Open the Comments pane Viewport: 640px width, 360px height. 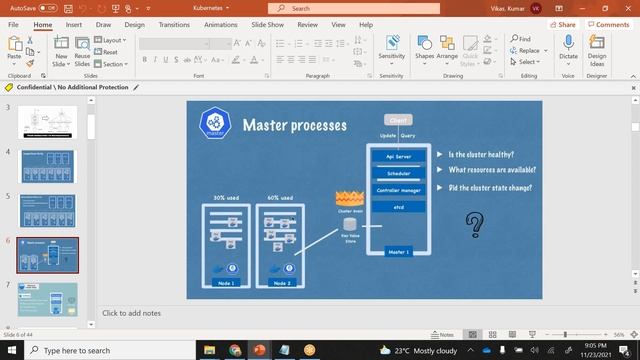(x=609, y=24)
